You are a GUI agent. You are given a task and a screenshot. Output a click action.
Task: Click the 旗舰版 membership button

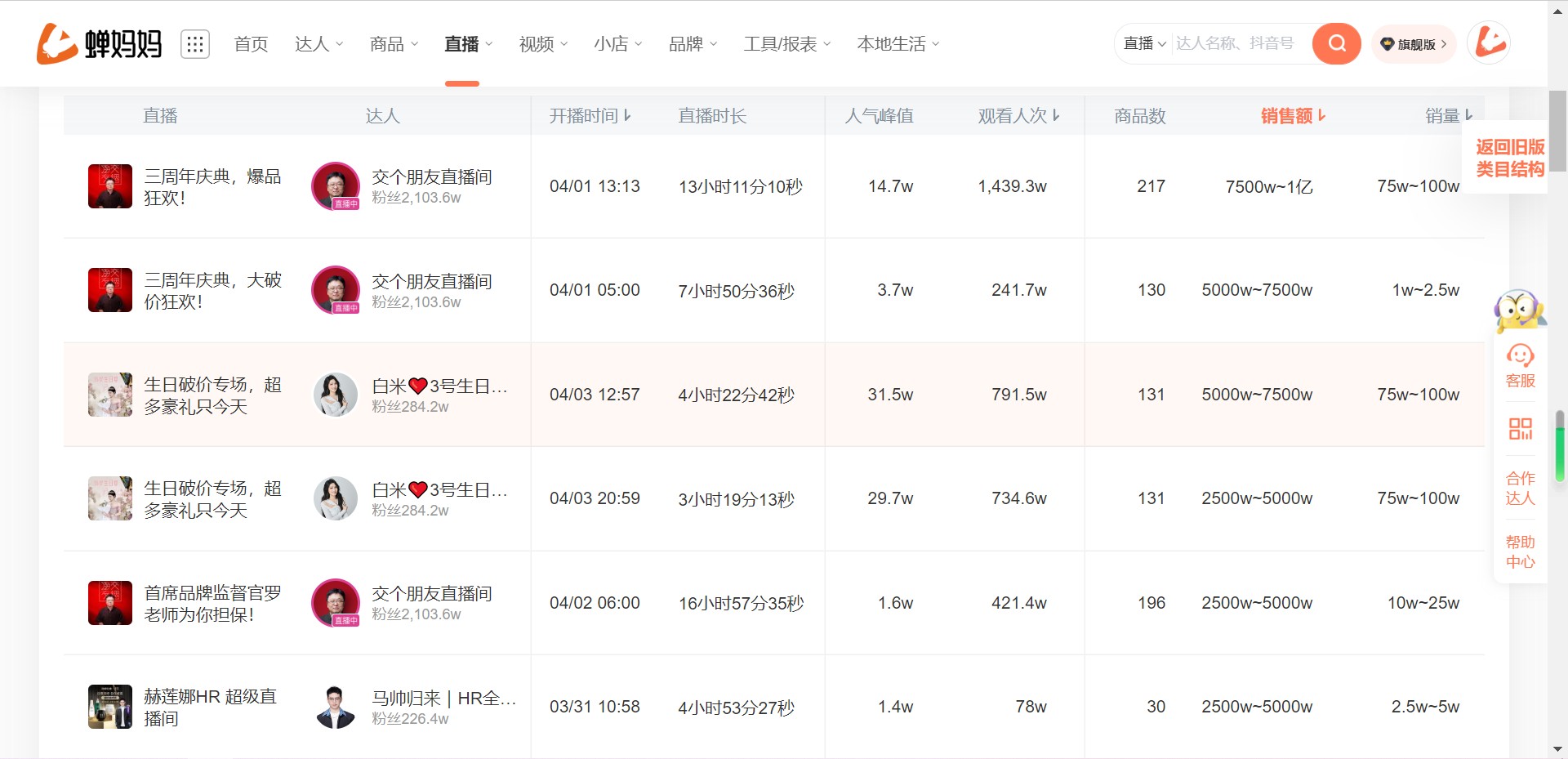coord(1414,44)
